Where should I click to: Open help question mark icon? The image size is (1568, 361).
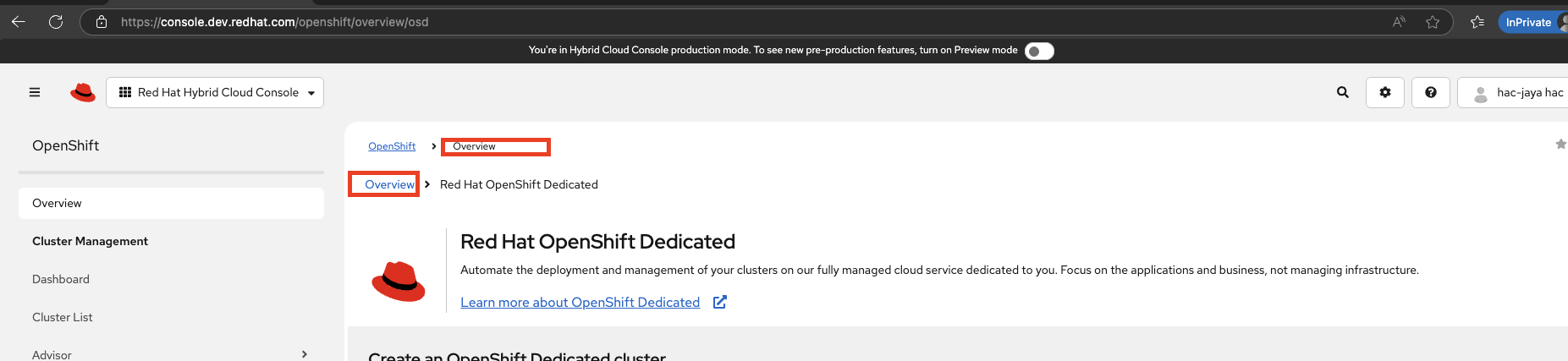pos(1431,92)
